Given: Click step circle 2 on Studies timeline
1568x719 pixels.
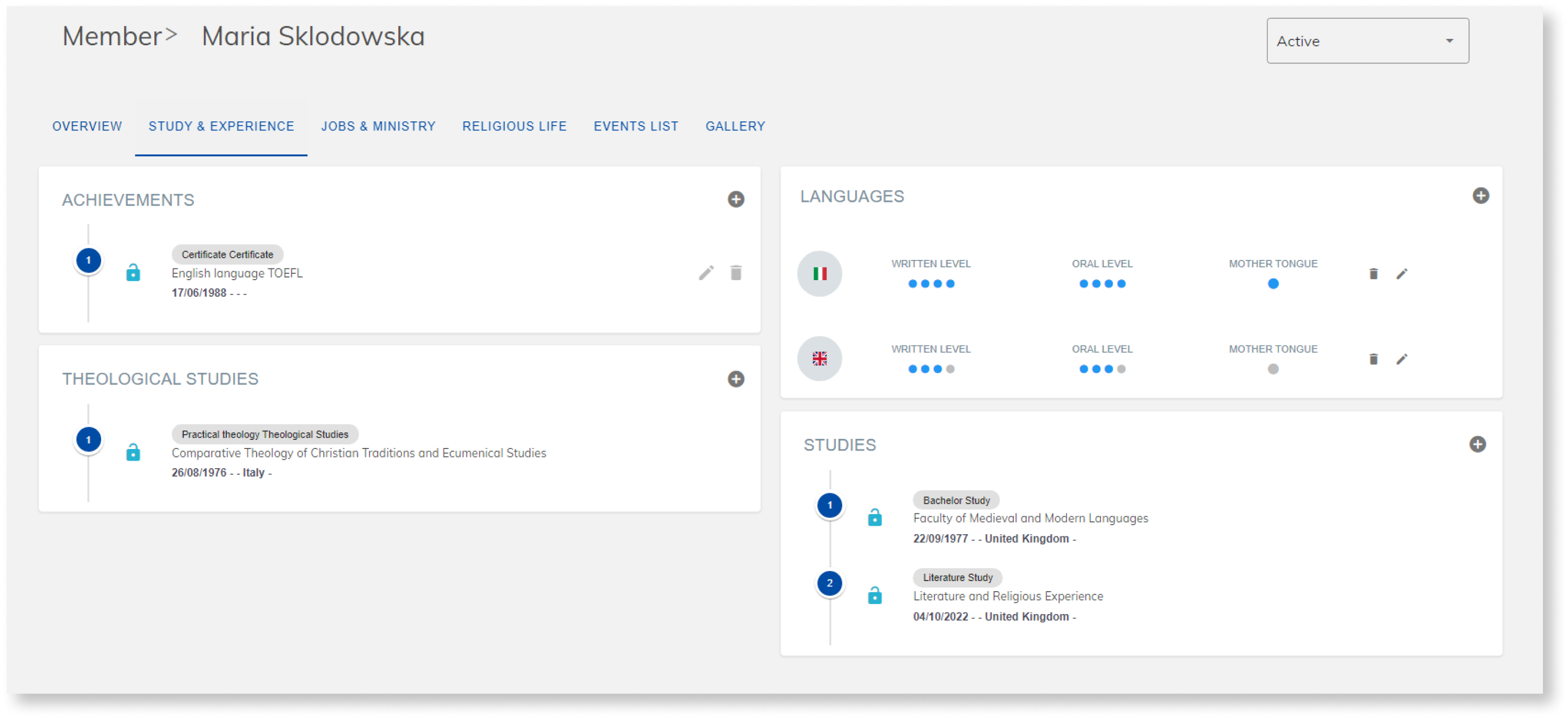Looking at the screenshot, I should point(829,583).
